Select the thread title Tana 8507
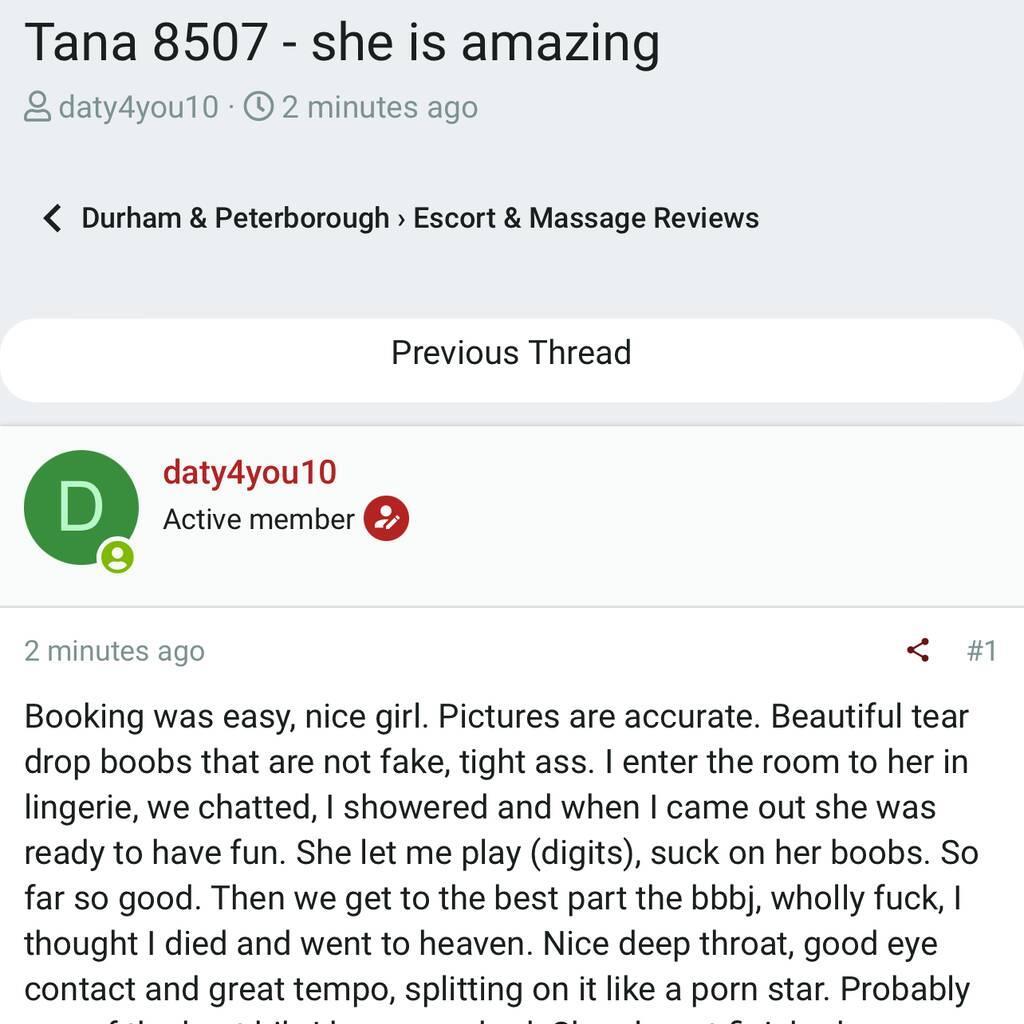The width and height of the screenshot is (1024, 1024). [342, 42]
